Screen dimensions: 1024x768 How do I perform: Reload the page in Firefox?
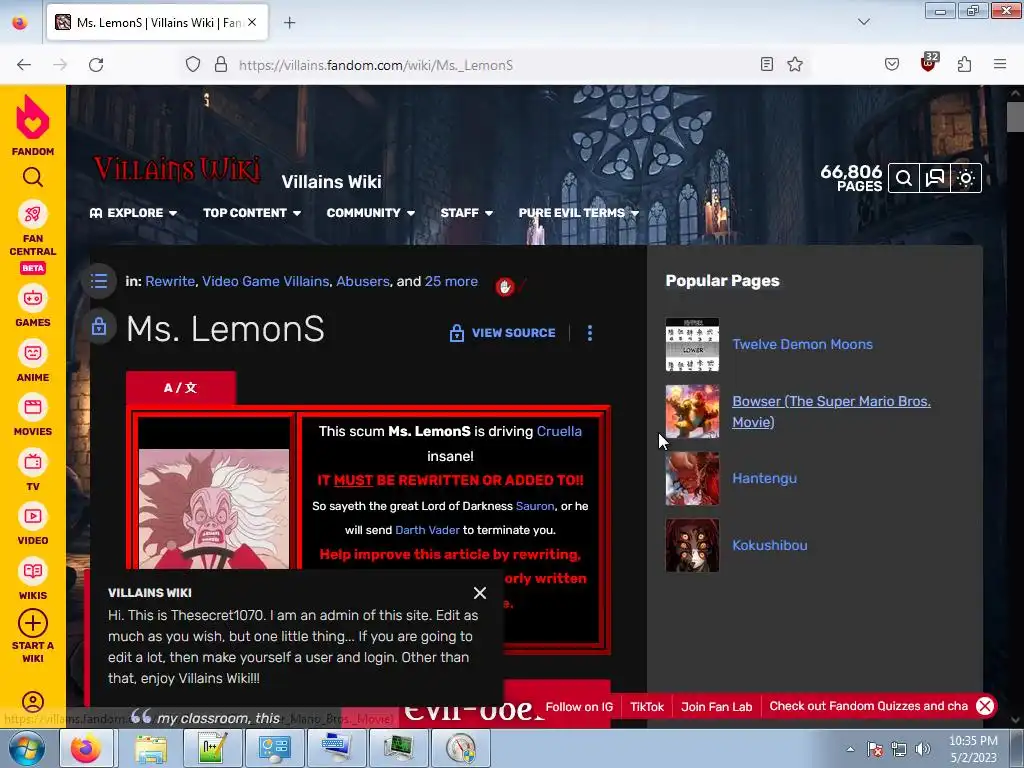pyautogui.click(x=96, y=65)
